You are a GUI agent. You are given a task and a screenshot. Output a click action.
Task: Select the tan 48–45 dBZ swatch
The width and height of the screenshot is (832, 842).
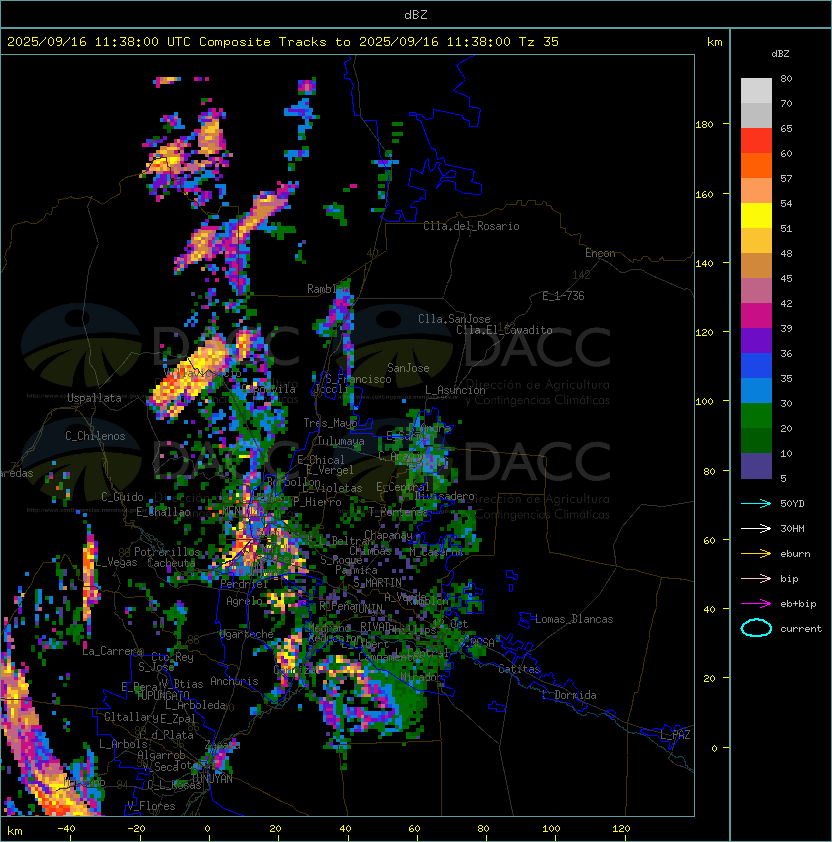click(756, 265)
